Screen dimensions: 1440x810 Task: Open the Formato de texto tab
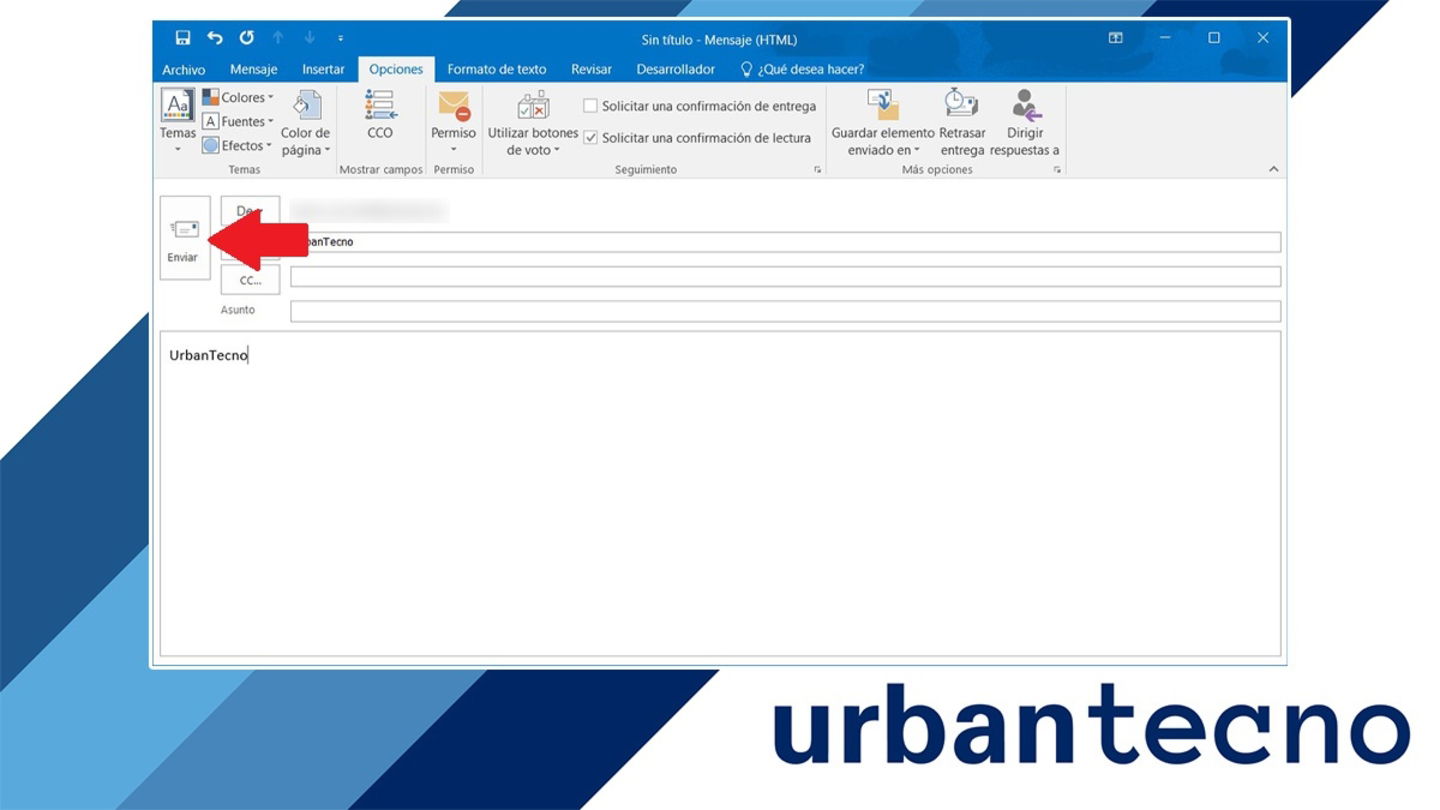point(497,69)
